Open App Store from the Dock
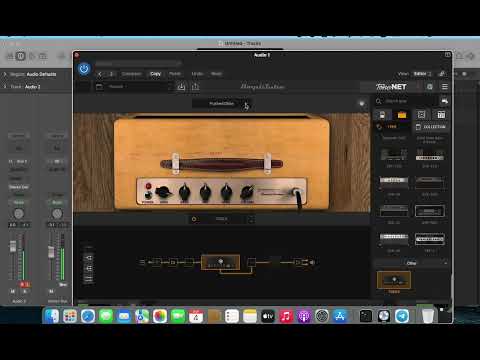The image size is (480, 360). click(340, 316)
